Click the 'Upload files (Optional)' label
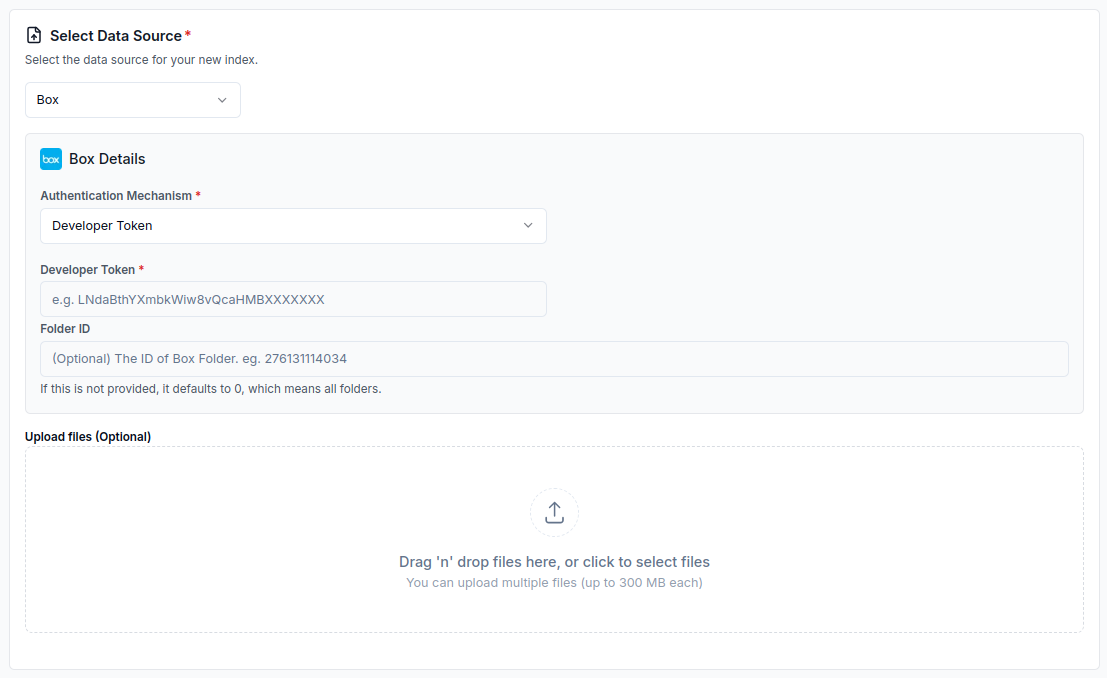 [x=88, y=437]
